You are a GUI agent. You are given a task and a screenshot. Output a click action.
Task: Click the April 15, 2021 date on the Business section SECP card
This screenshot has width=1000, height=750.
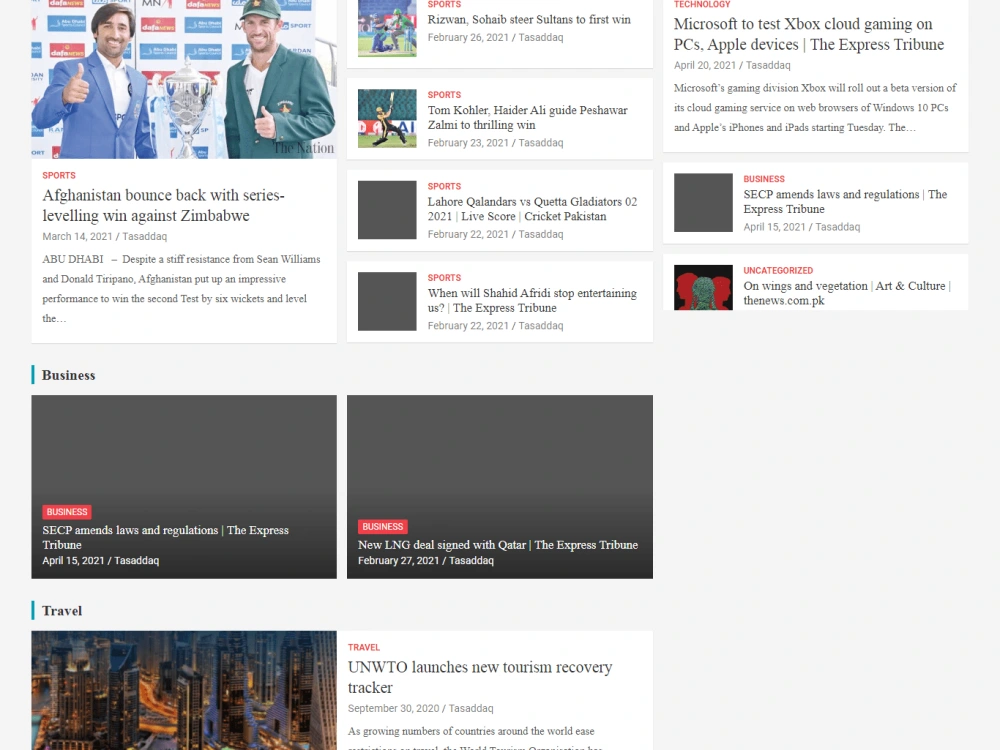click(x=73, y=561)
